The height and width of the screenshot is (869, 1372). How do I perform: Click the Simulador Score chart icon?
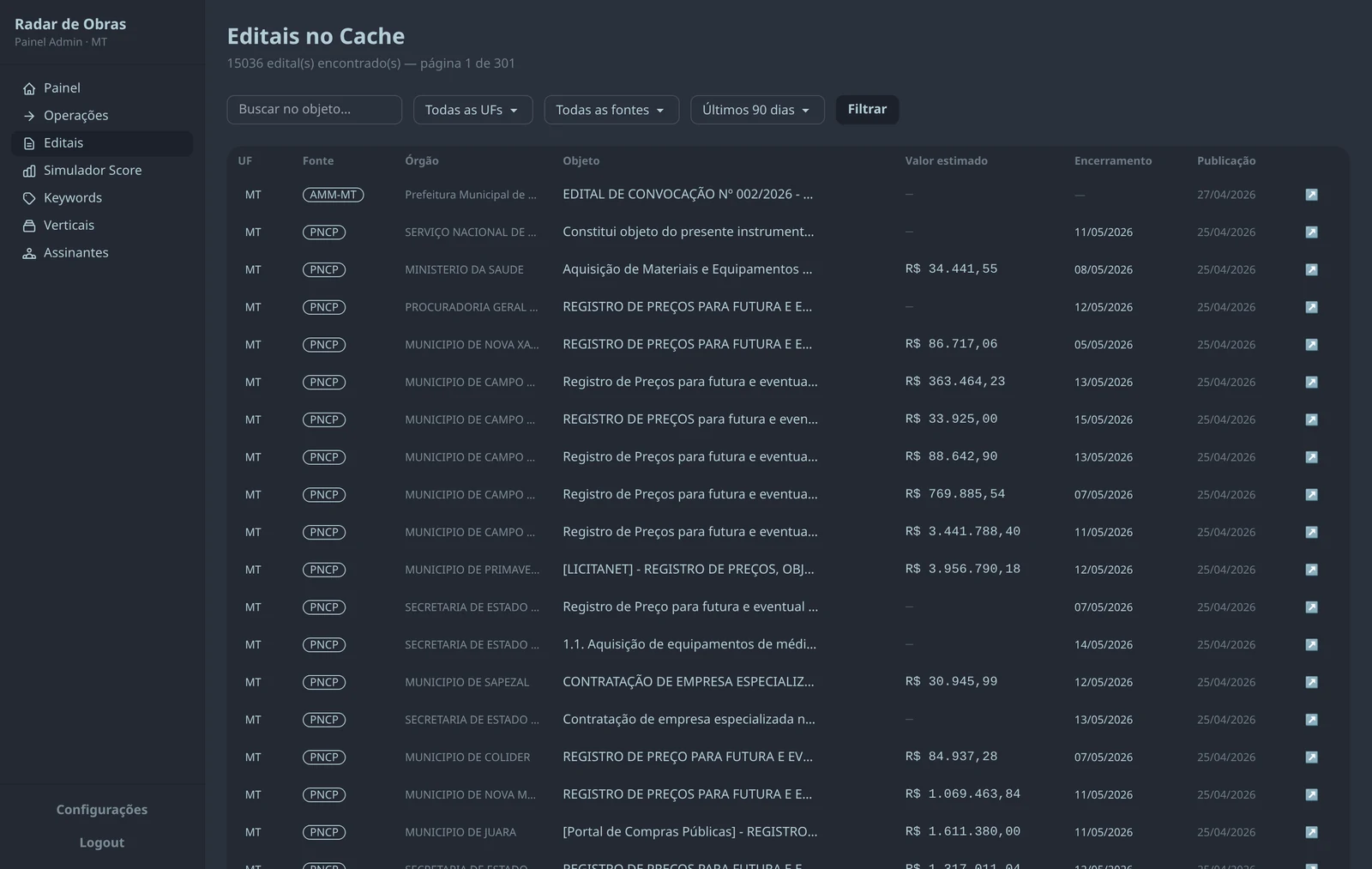pos(29,171)
